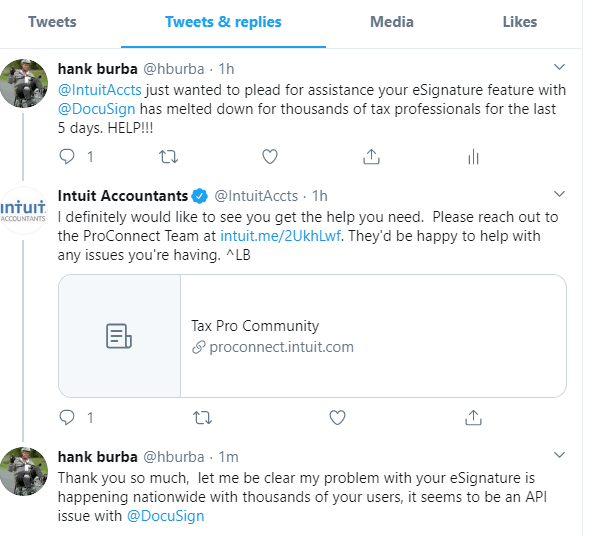Screen dimensions: 613x536
Task: View analytics for hank burba's tweet
Action: point(473,156)
